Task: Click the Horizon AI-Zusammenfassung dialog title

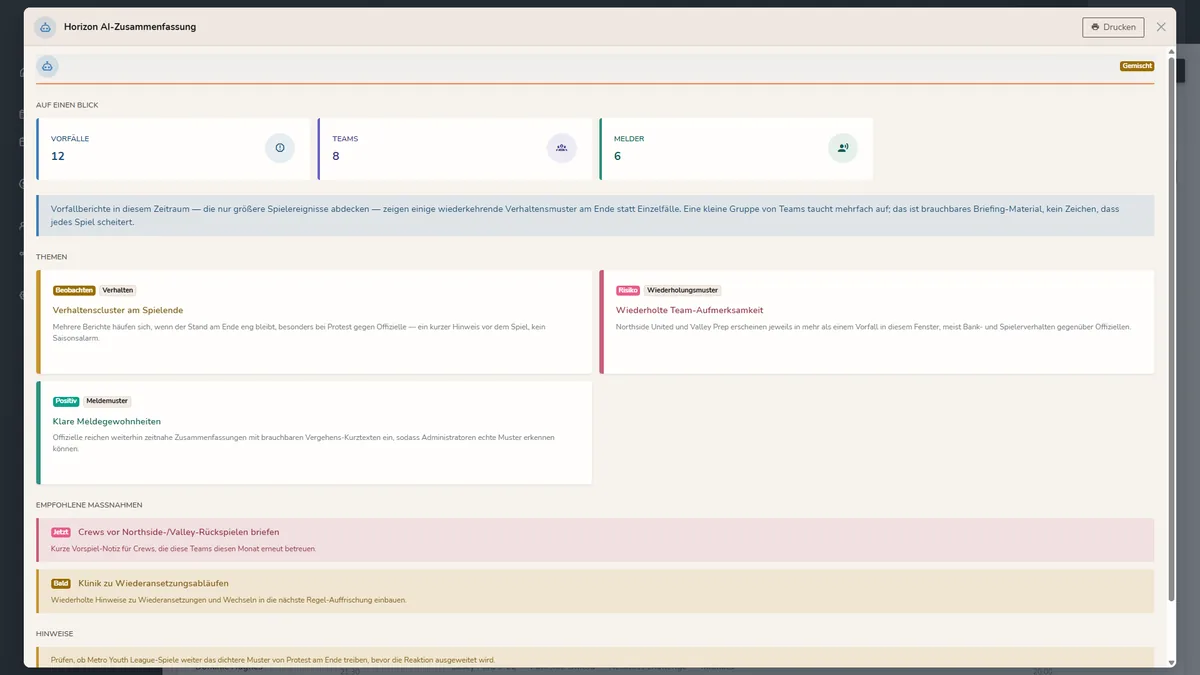Action: [x=130, y=27]
